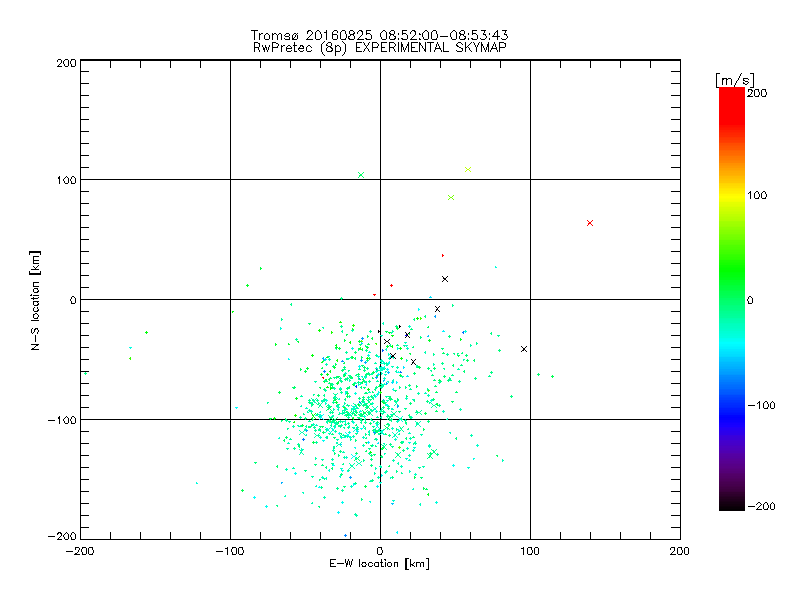Click the y-axis tick label '-100'
The width and height of the screenshot is (800, 600).
pyautogui.click(x=62, y=420)
